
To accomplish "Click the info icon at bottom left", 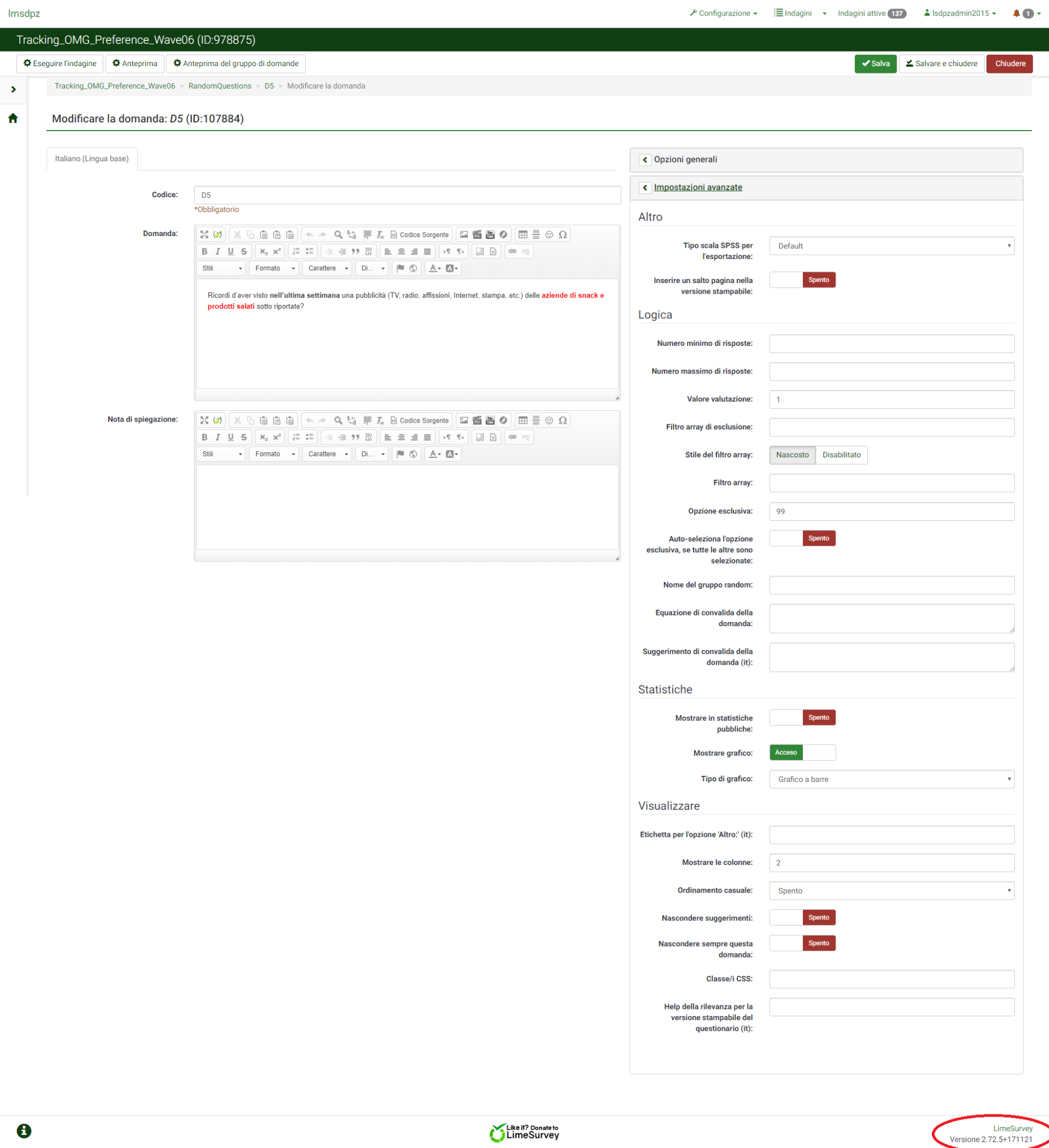I will coord(24,1131).
